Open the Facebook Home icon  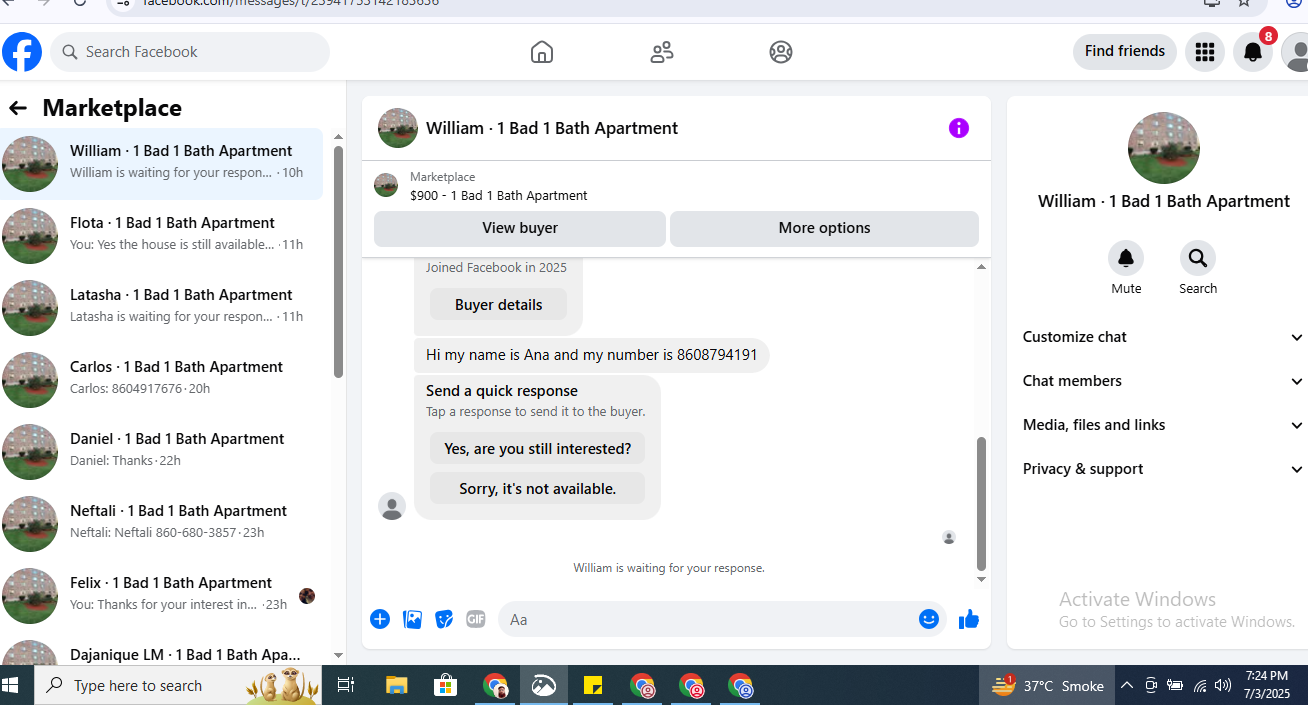coord(541,52)
